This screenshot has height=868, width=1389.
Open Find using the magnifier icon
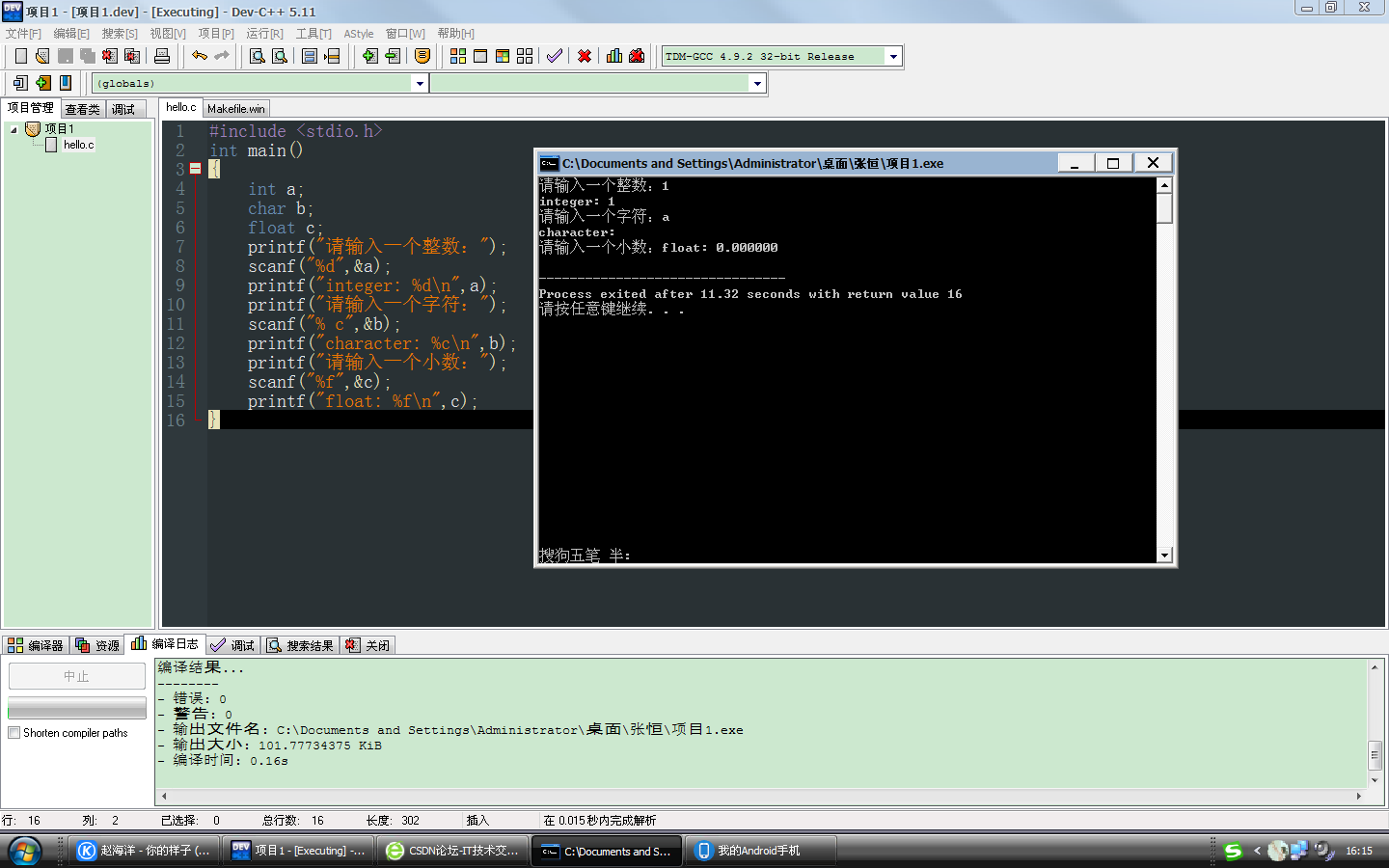pyautogui.click(x=258, y=56)
